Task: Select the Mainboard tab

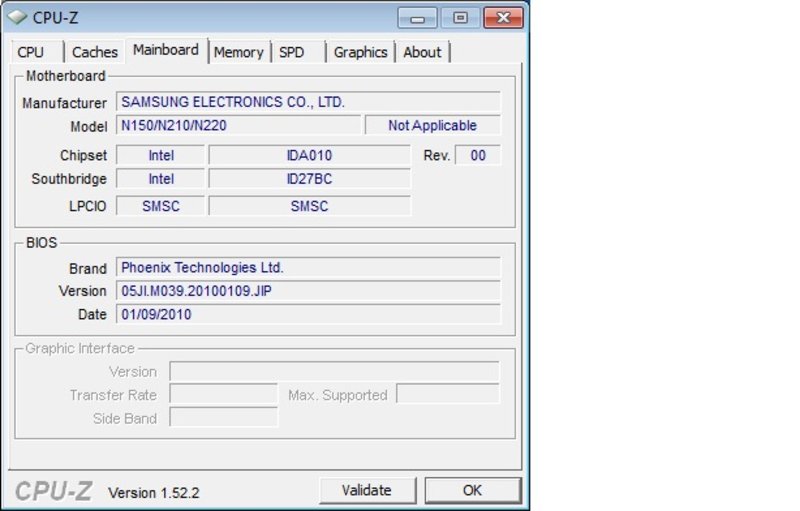Action: 166,50
